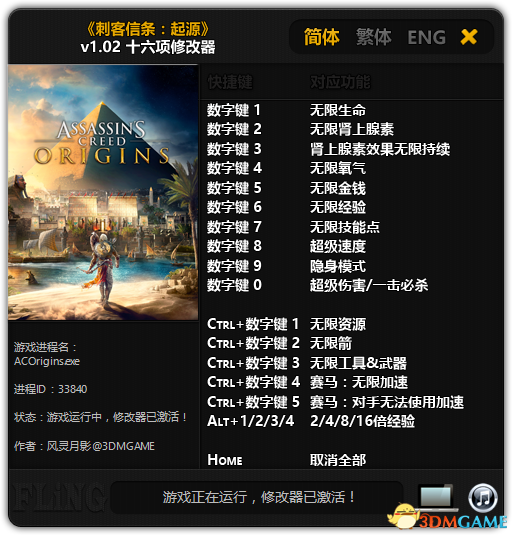Select the 超级速度 option
This screenshot has width=512, height=535.
point(338,246)
